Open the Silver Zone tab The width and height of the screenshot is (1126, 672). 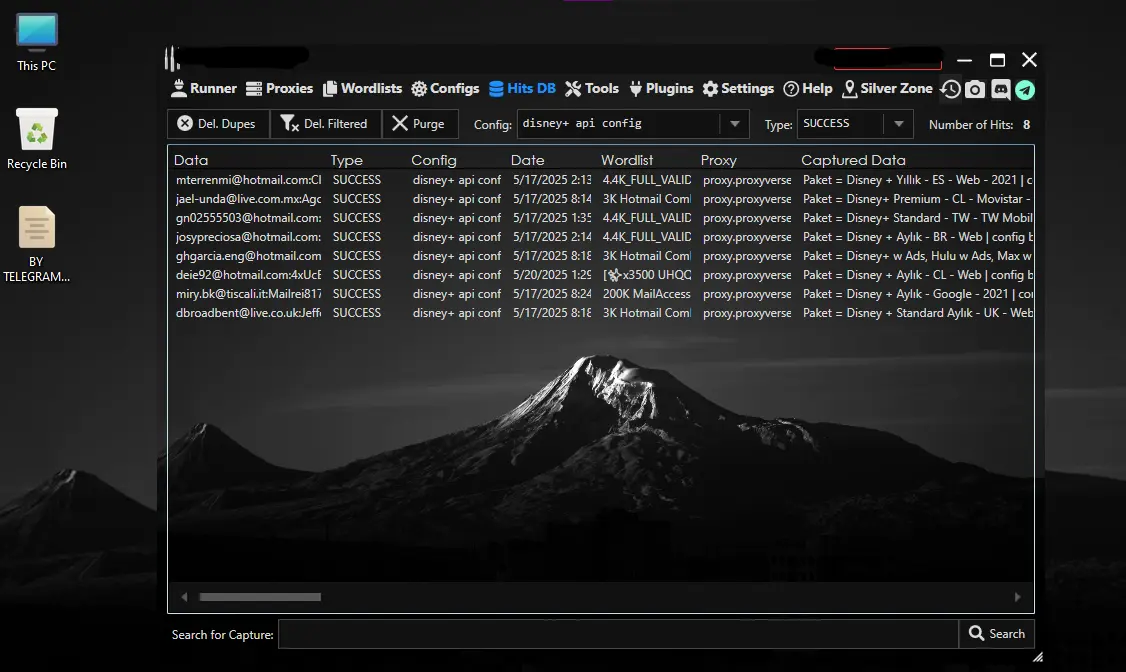tap(888, 88)
